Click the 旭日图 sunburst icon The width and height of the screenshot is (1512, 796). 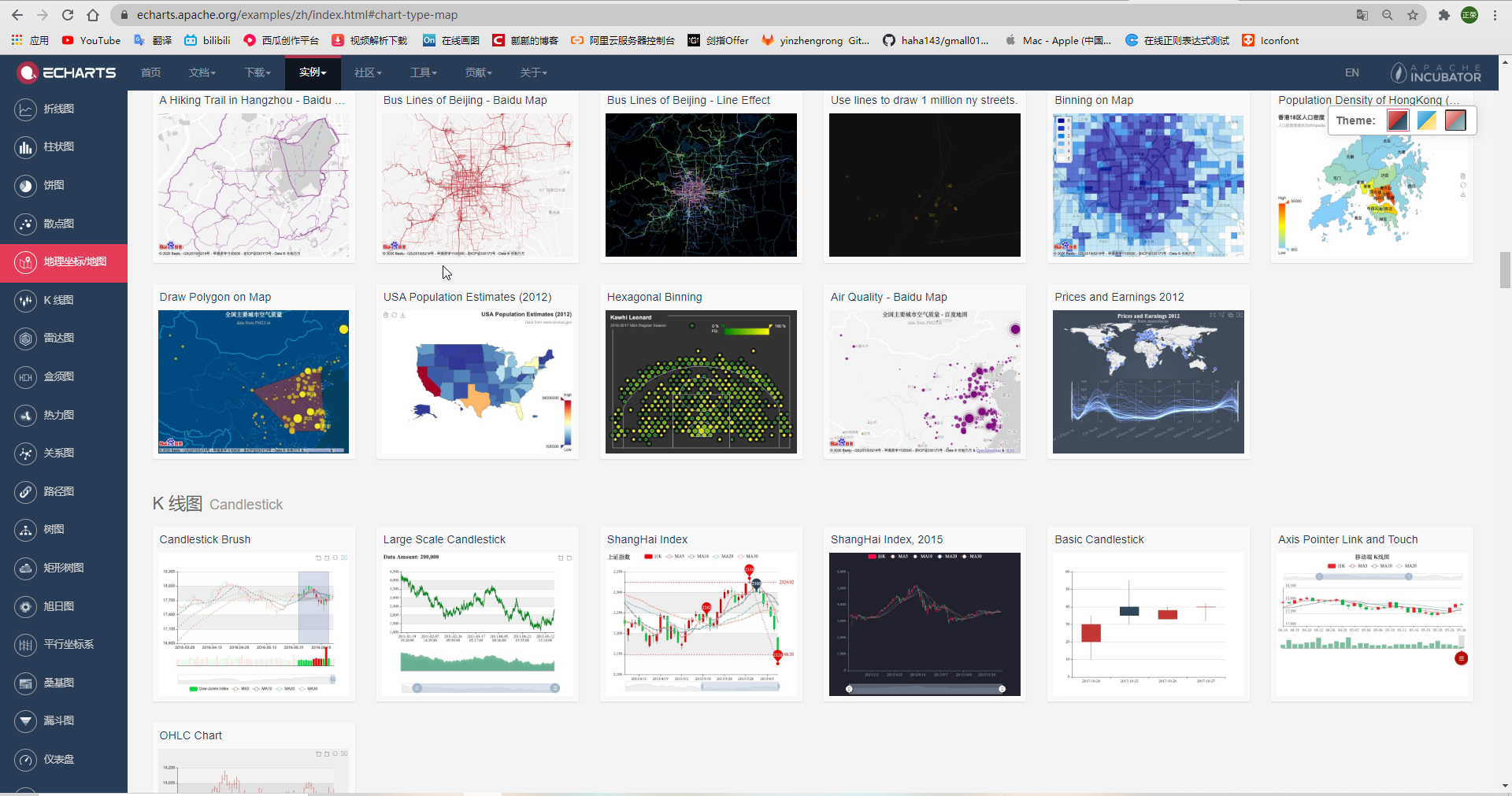(26, 607)
